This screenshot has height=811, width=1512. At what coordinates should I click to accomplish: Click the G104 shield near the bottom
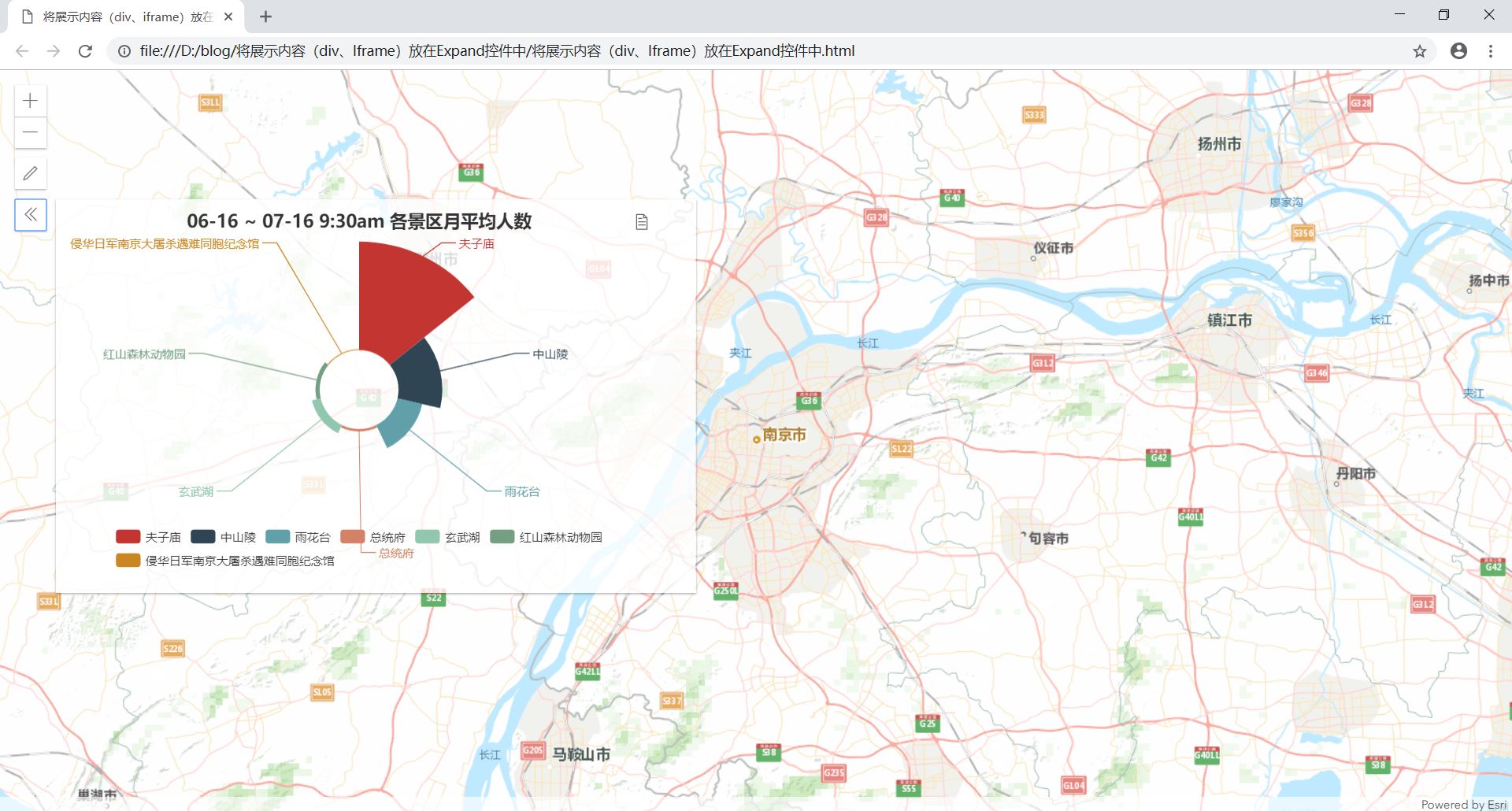(x=1074, y=786)
